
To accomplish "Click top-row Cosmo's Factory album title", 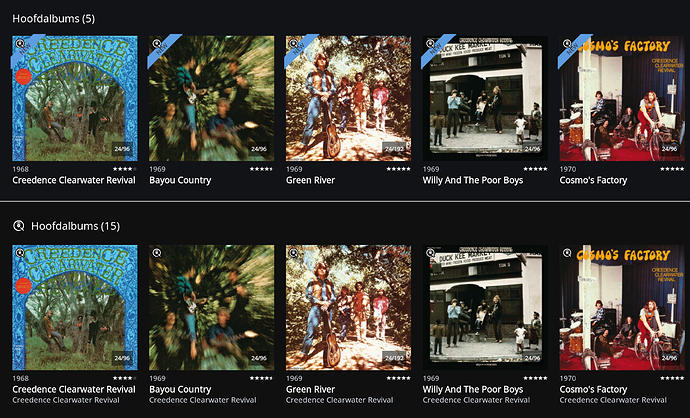I will point(593,180).
